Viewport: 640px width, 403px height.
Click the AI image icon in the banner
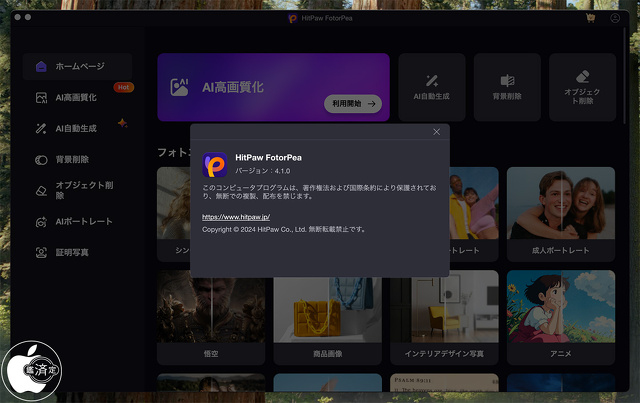click(x=179, y=87)
